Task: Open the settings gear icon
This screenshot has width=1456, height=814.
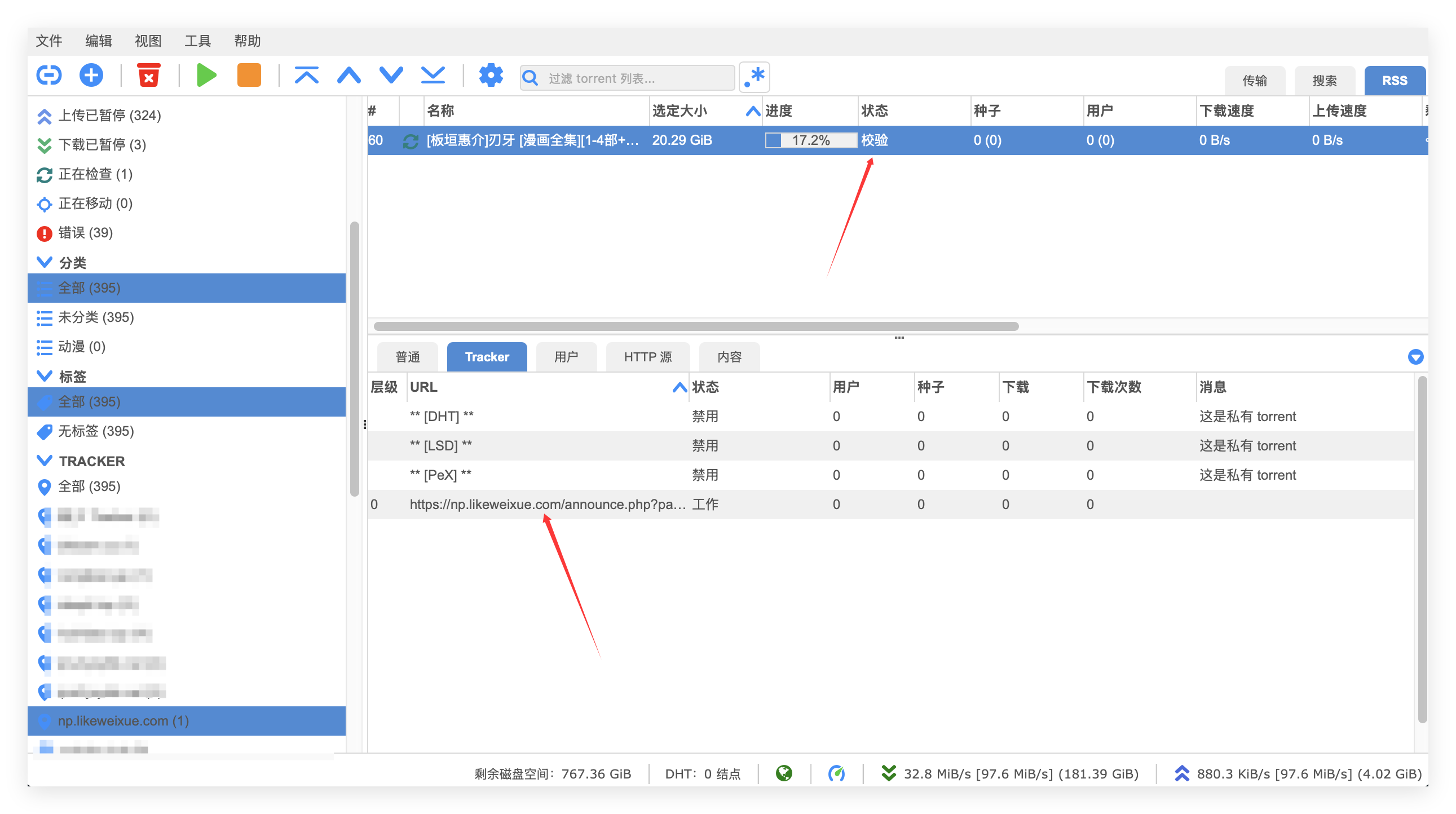Action: pyautogui.click(x=491, y=75)
